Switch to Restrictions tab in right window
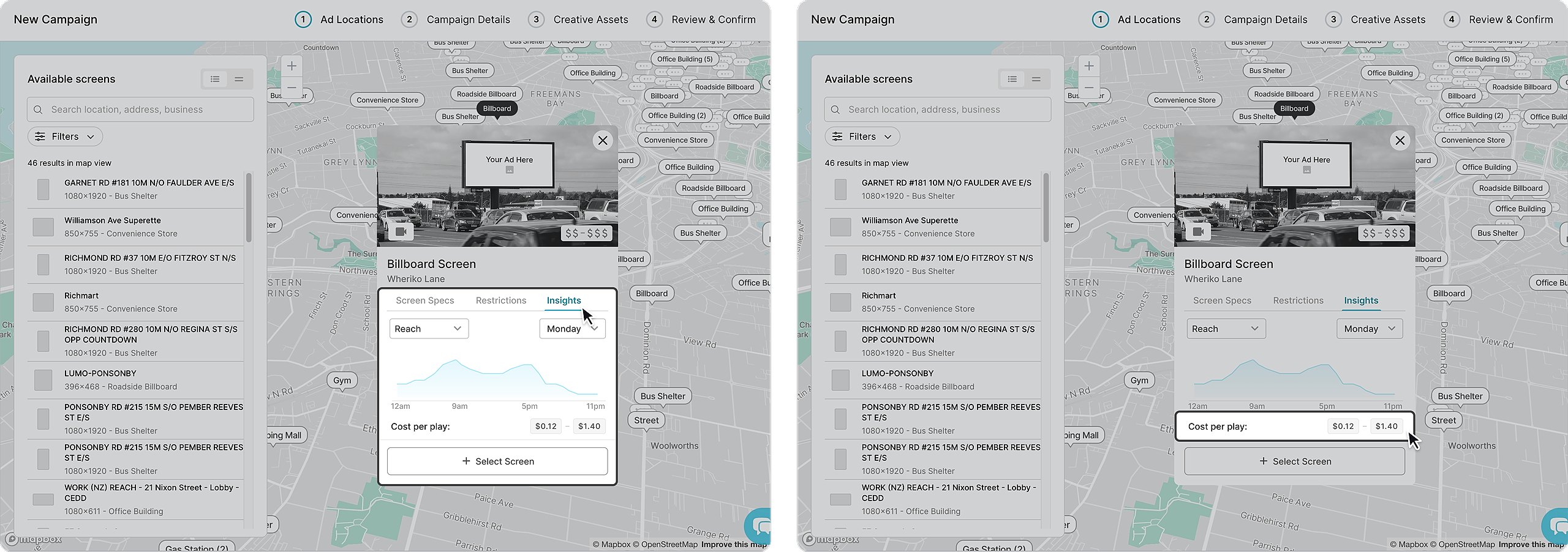The width and height of the screenshot is (1568, 552). click(x=1298, y=300)
